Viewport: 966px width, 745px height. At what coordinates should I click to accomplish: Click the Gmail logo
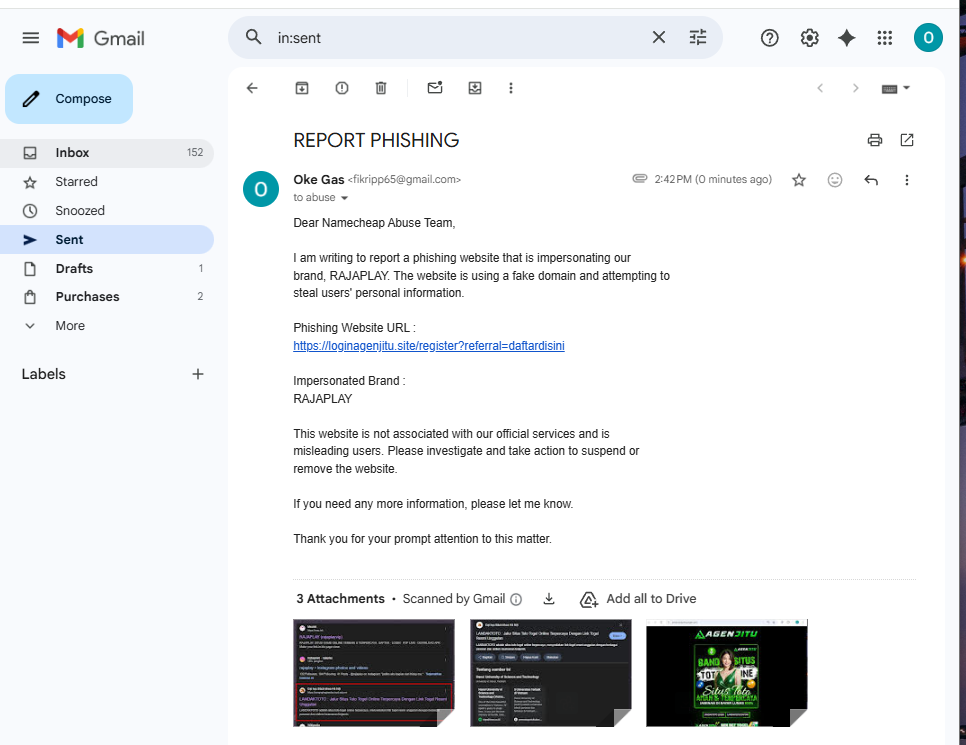(x=100, y=38)
